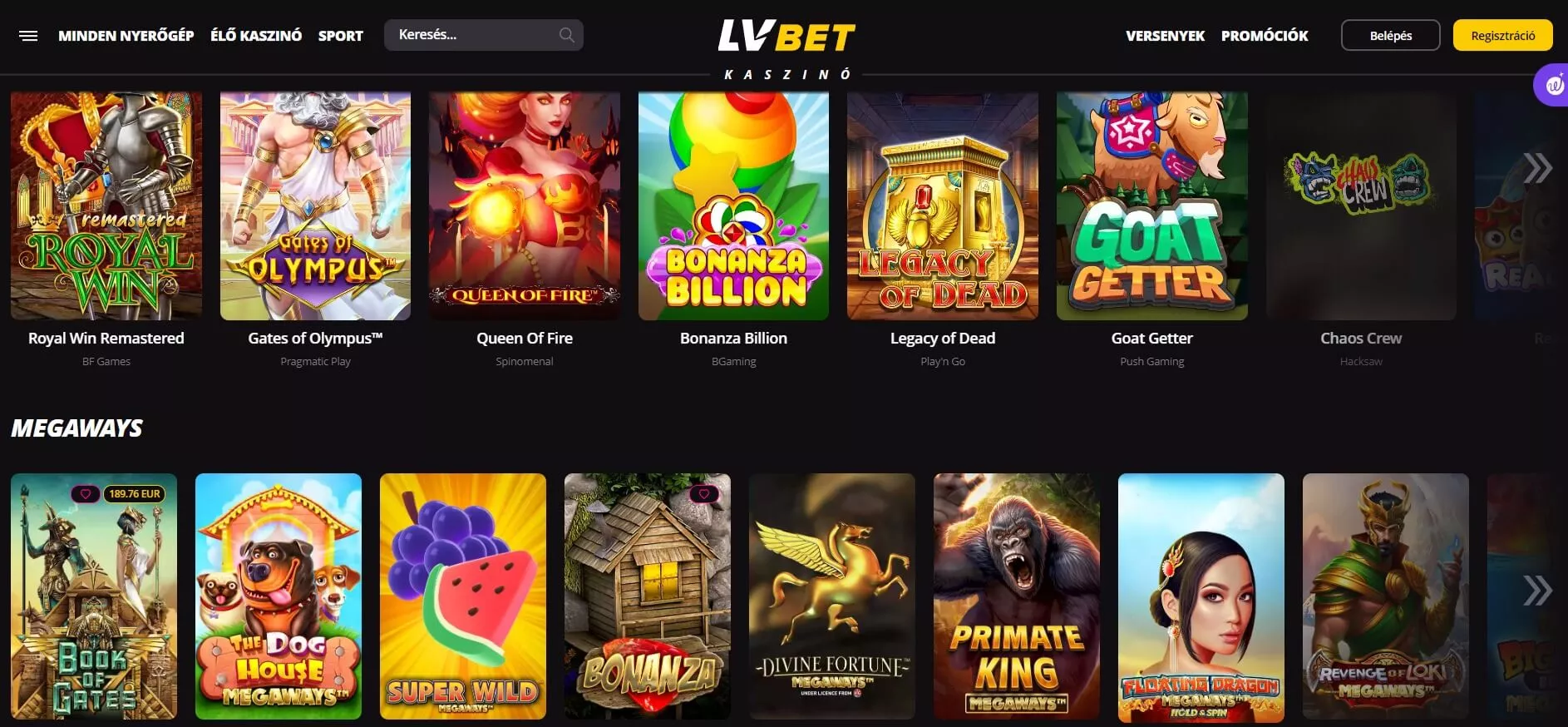Open the Sport section
This screenshot has width=1568, height=727.
[x=341, y=36]
